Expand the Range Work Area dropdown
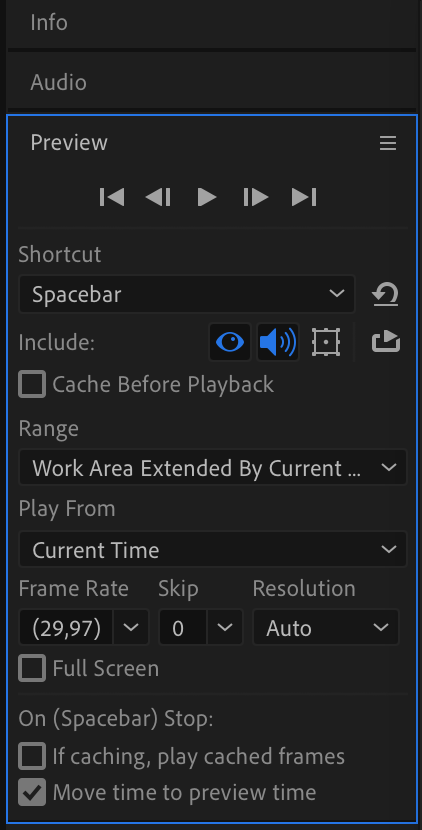 [213, 468]
